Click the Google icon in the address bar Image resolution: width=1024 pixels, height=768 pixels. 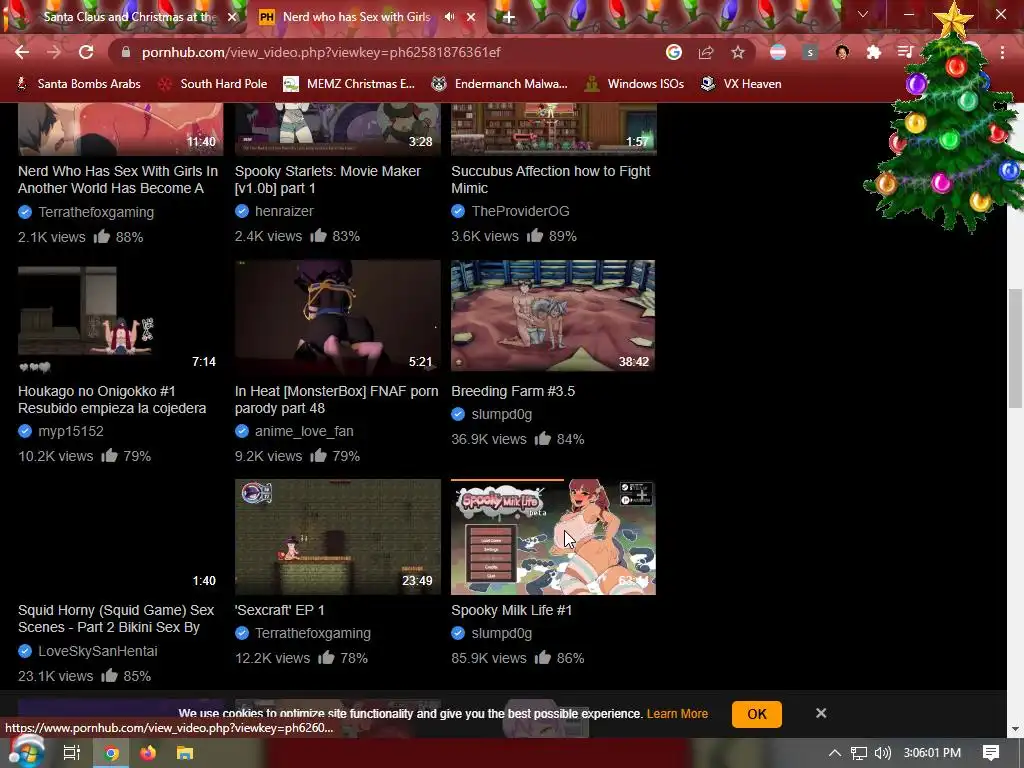point(674,52)
